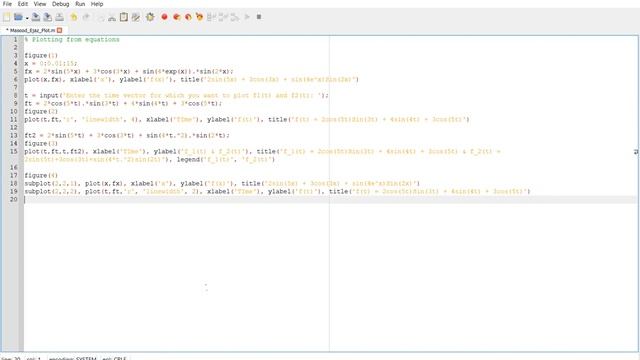Place cursor on empty line 20
640x360 pixels.
point(331,200)
